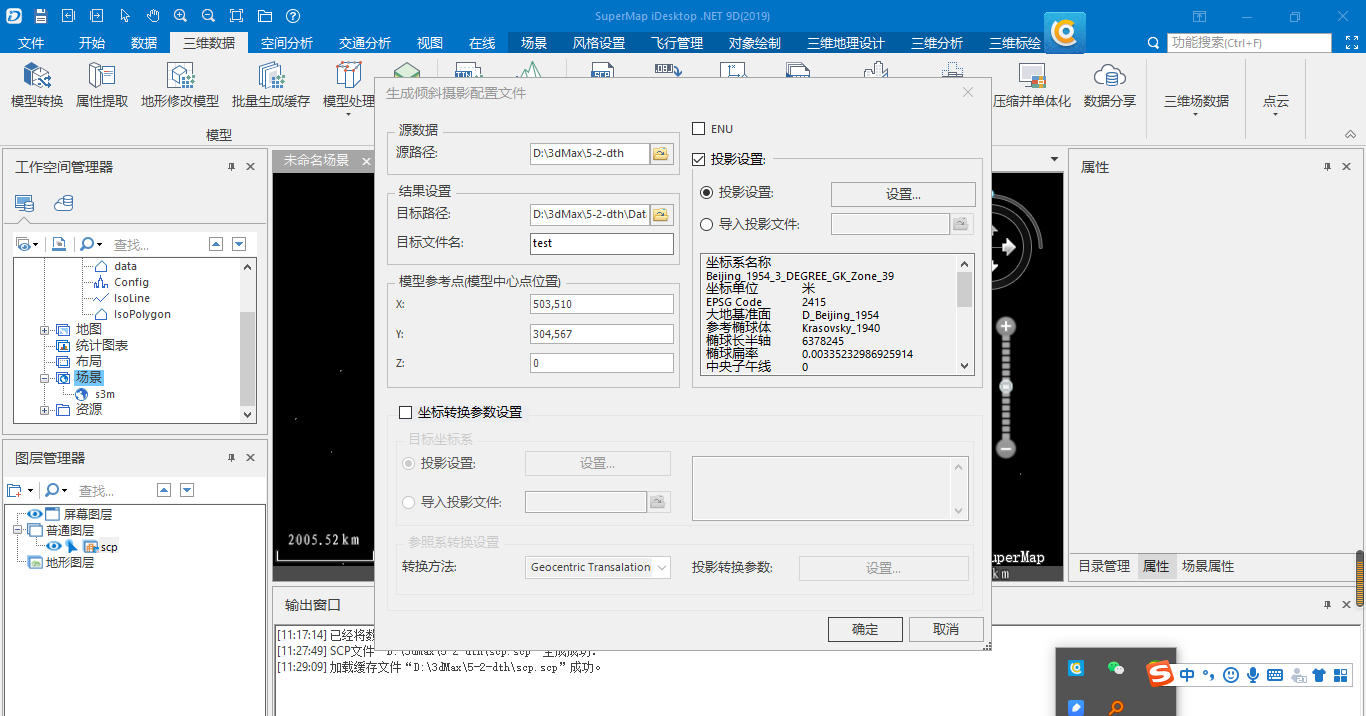The height and width of the screenshot is (716, 1366).
Task: Click the Sogou input method icon
Action: click(1160, 675)
